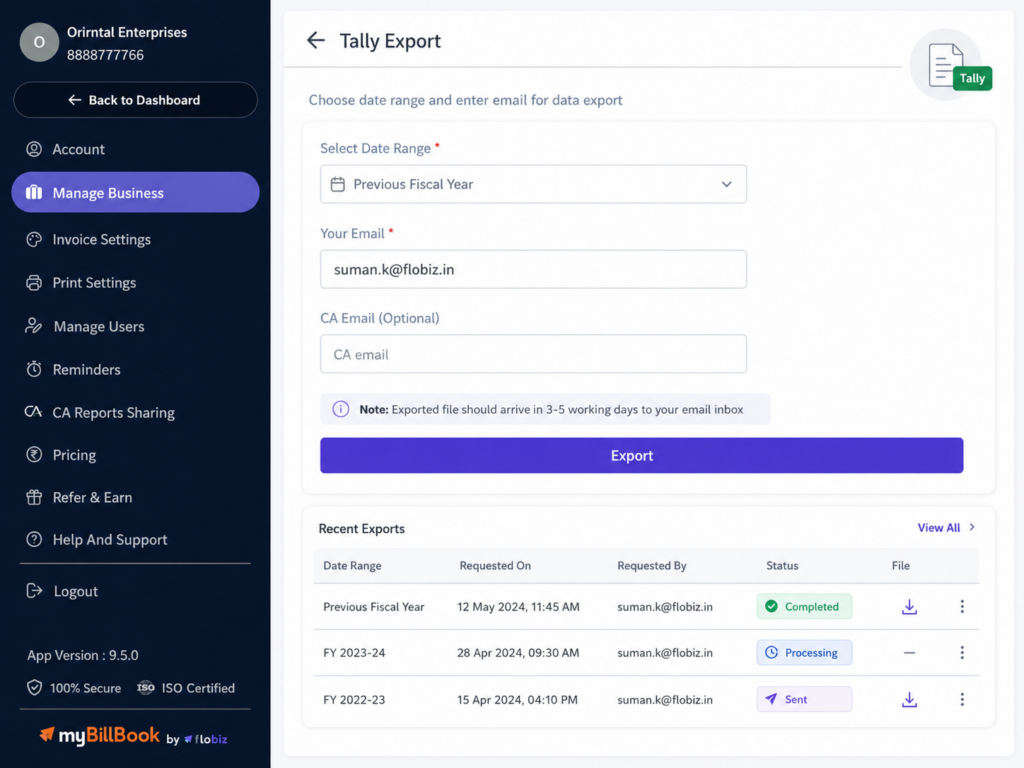This screenshot has width=1024, height=768.
Task: Click the Orirntal Enterprises avatar circle
Action: (x=39, y=42)
